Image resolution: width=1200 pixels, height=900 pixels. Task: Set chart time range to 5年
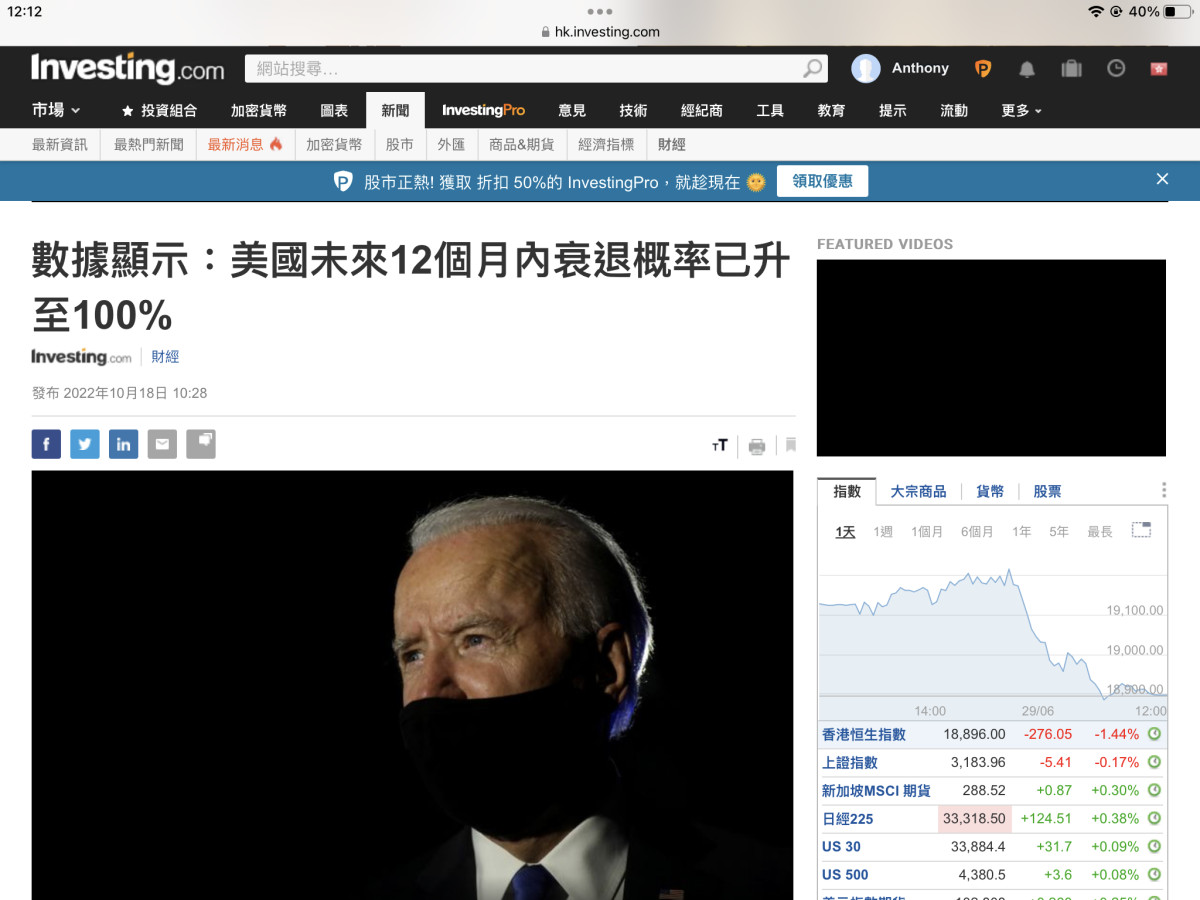point(1059,532)
